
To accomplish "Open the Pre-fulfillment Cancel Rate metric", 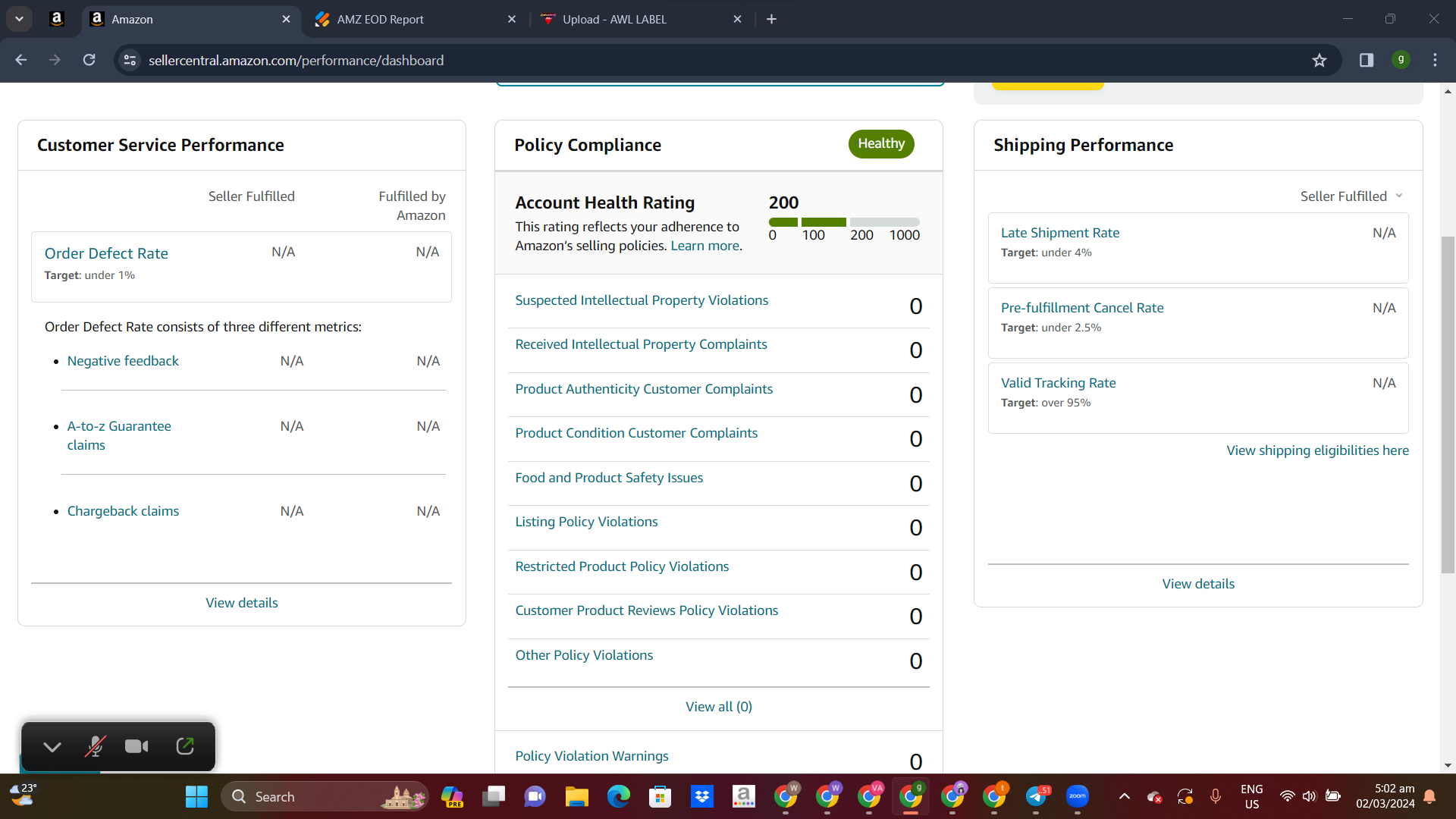I will (1081, 308).
